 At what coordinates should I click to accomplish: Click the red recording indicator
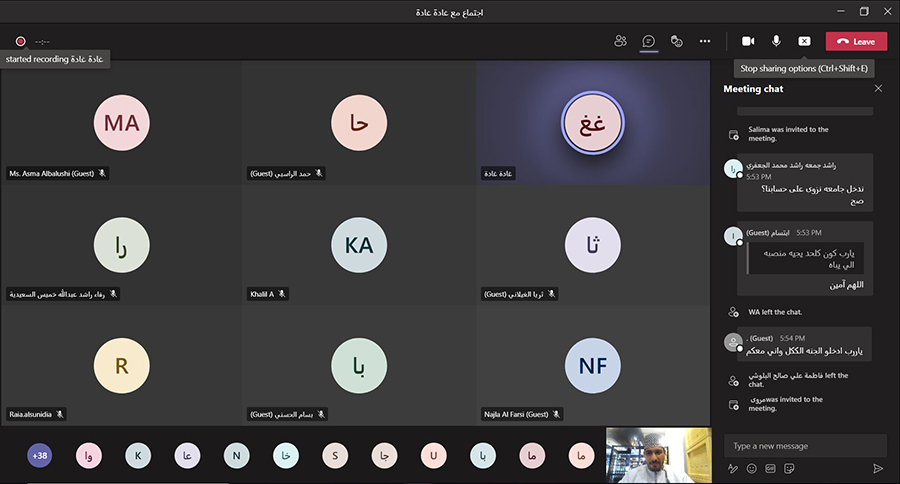pyautogui.click(x=21, y=41)
